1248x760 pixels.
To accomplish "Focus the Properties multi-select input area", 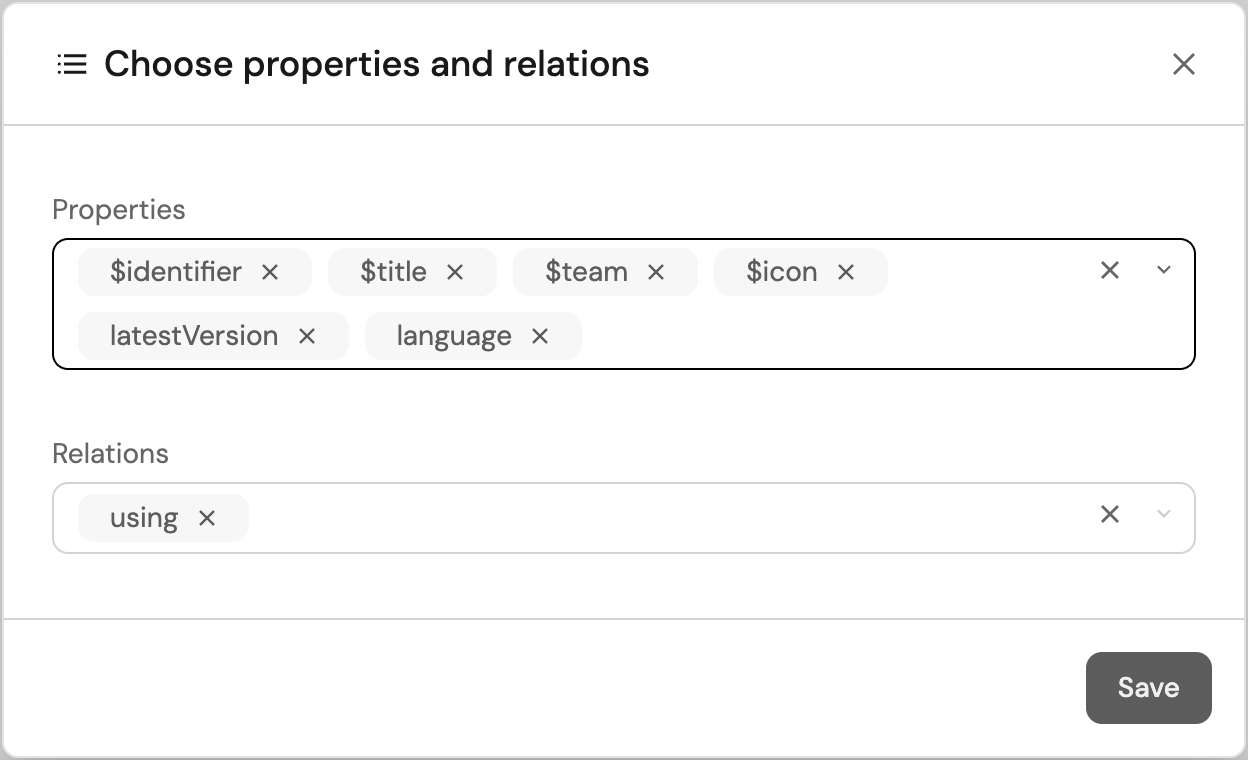I will pyautogui.click(x=830, y=336).
